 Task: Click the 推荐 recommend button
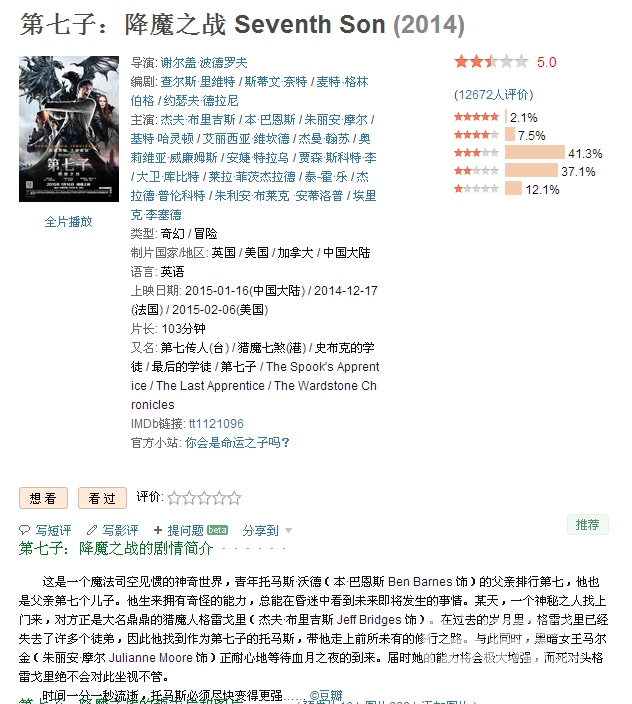588,524
